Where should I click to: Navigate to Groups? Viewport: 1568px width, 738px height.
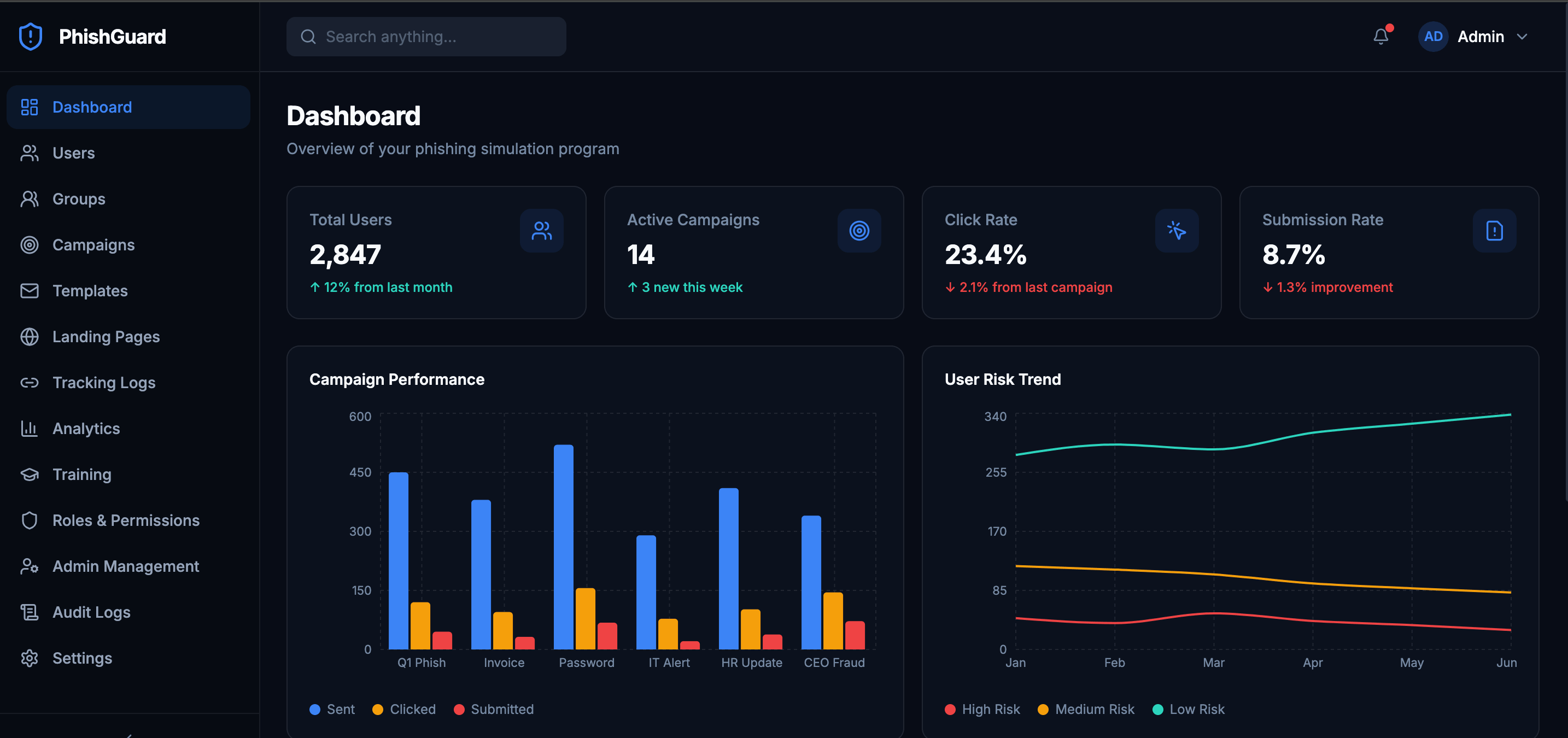pos(128,199)
